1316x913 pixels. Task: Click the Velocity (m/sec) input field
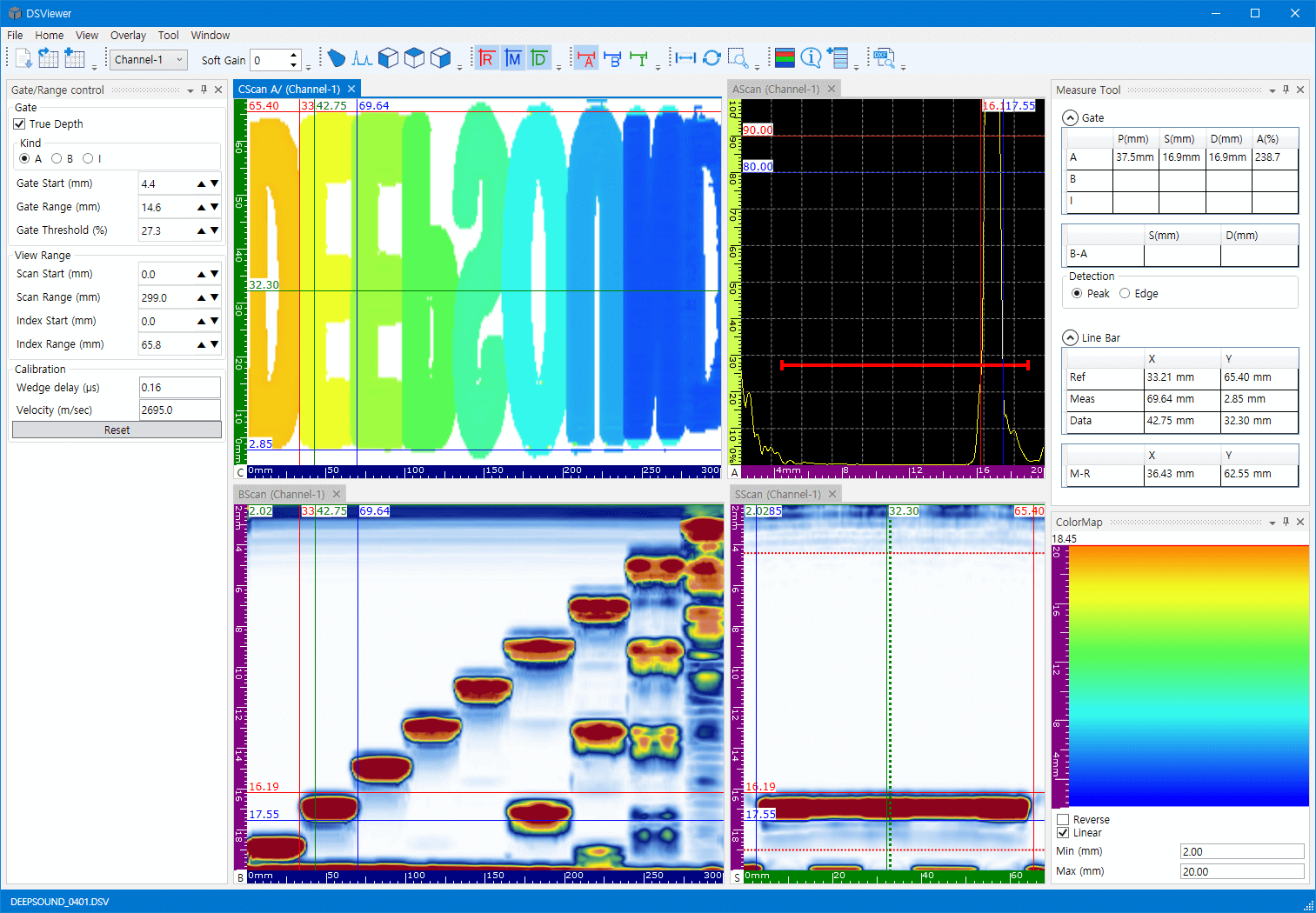pyautogui.click(x=180, y=410)
